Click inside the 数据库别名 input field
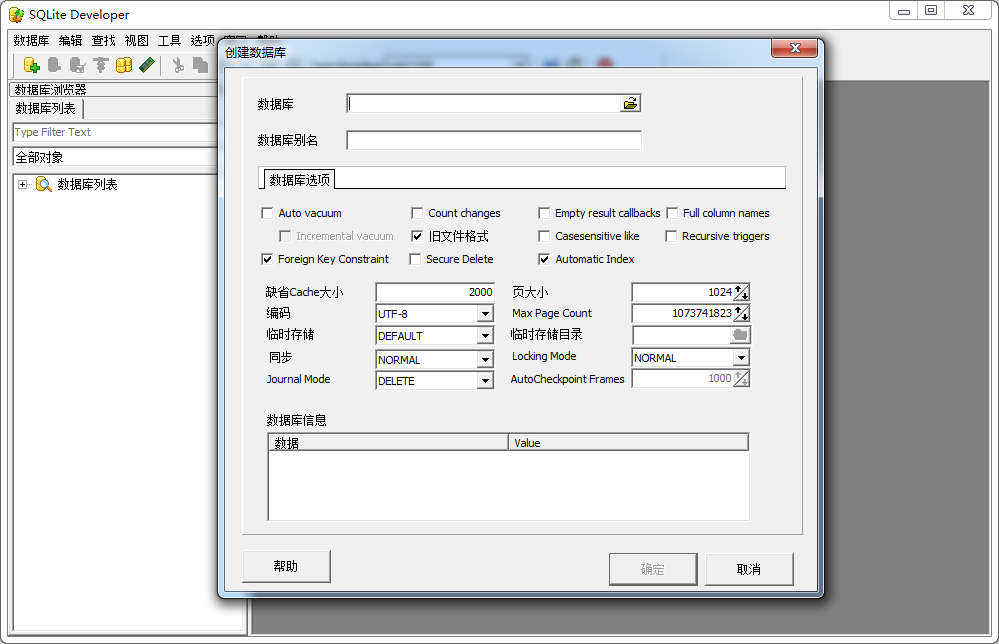999x644 pixels. (x=490, y=140)
